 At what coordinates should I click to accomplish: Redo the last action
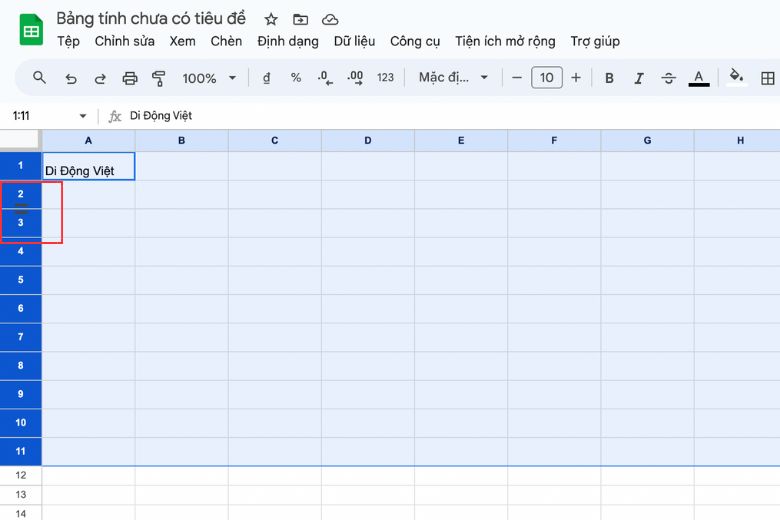point(100,78)
